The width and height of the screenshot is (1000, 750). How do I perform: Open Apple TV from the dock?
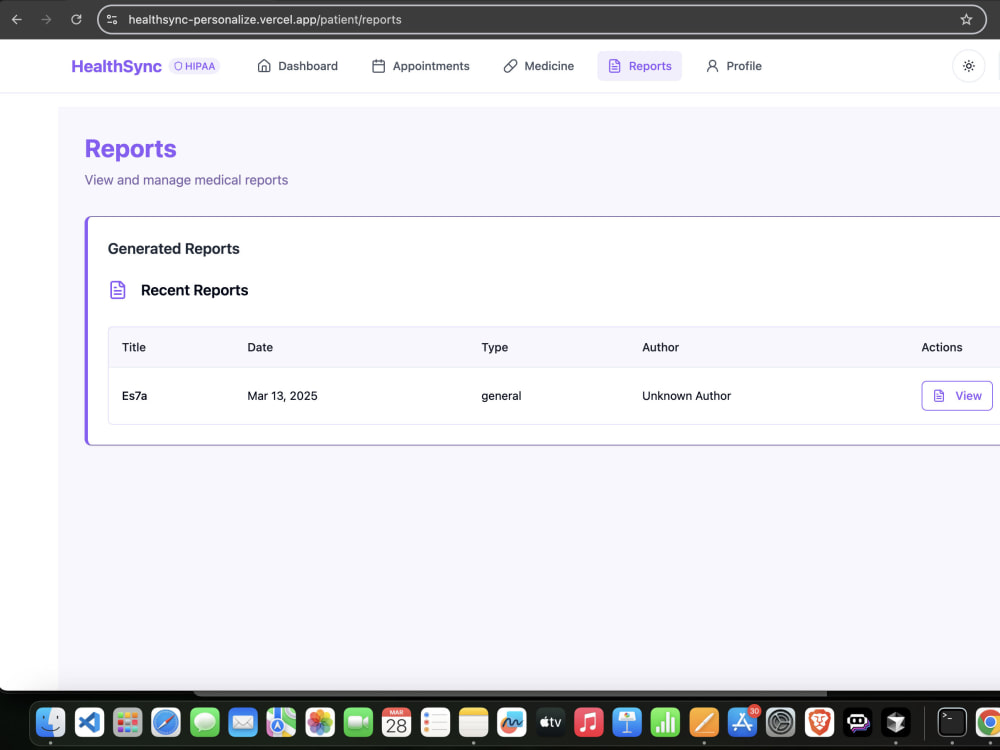coord(550,723)
